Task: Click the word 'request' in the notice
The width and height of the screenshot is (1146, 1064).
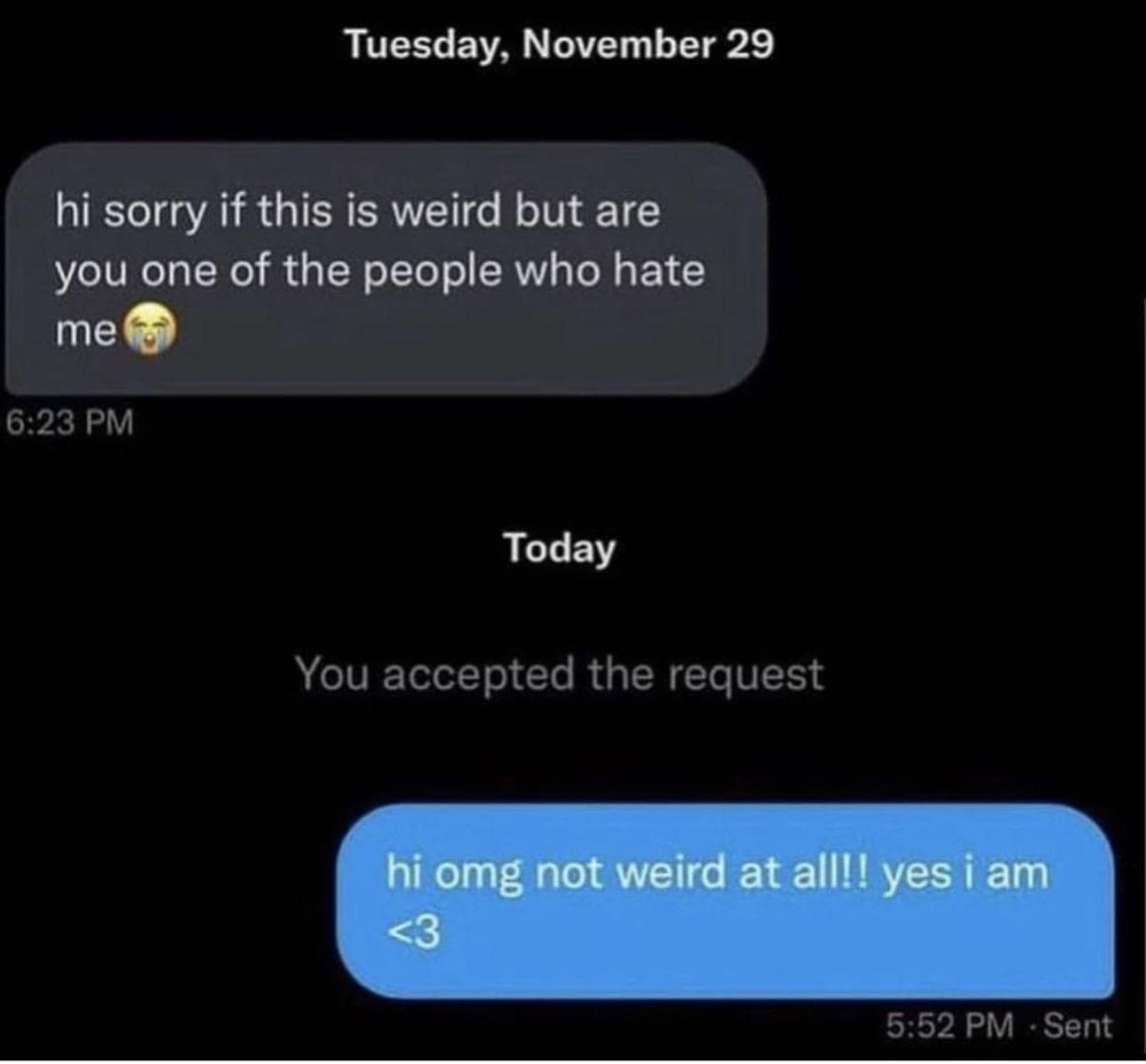Action: 745,676
